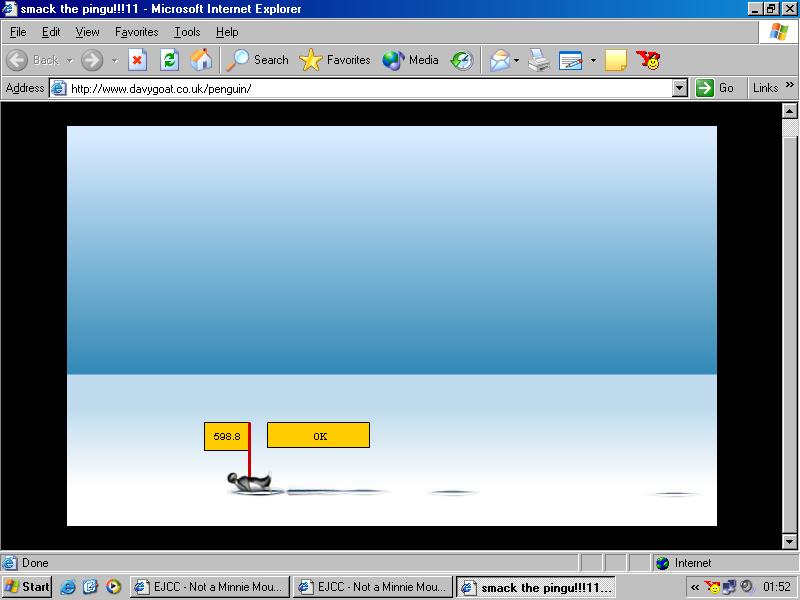
Task: Open the Help menu
Action: click(x=227, y=32)
